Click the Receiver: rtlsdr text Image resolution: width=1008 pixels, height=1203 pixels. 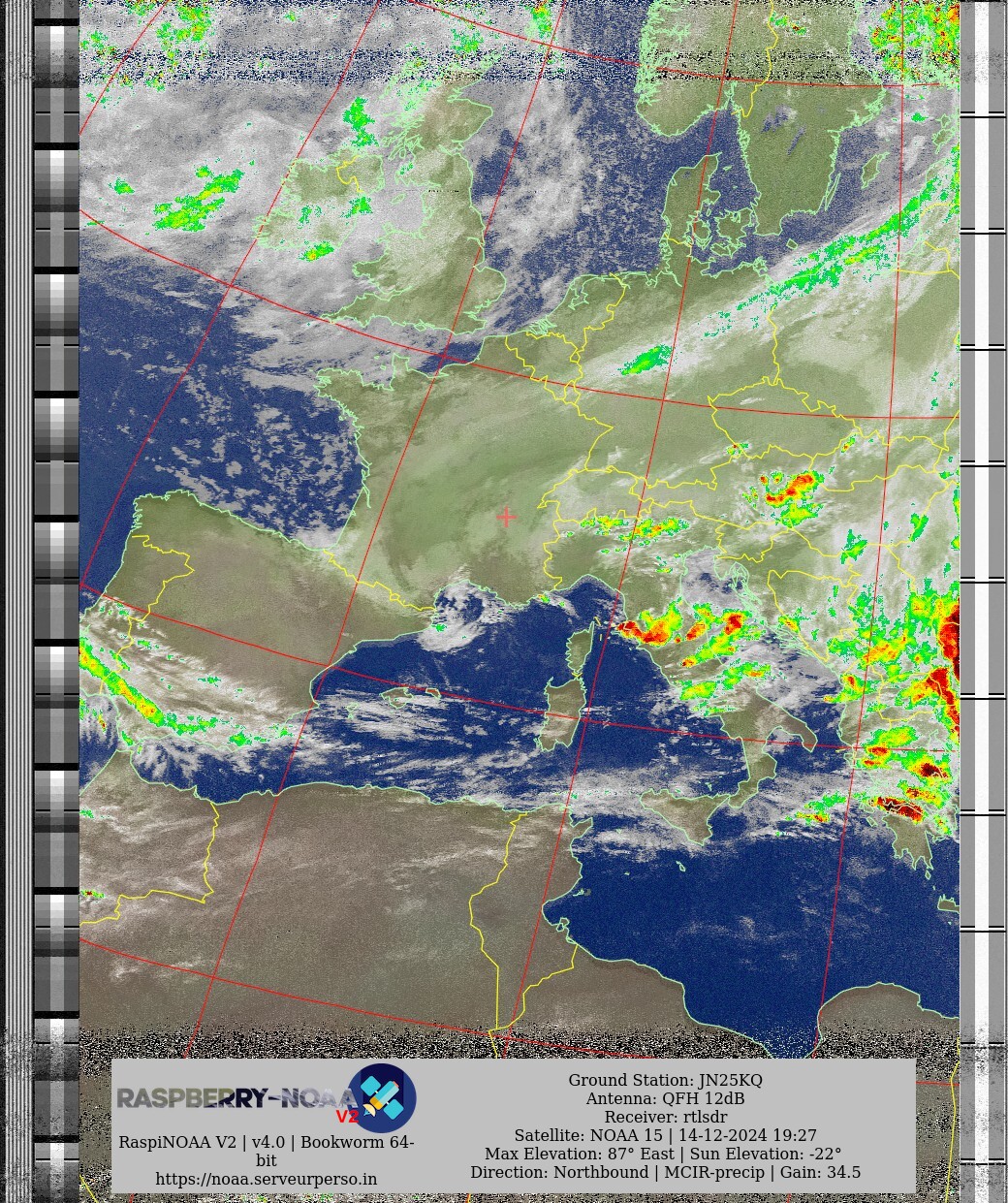[x=665, y=1117]
